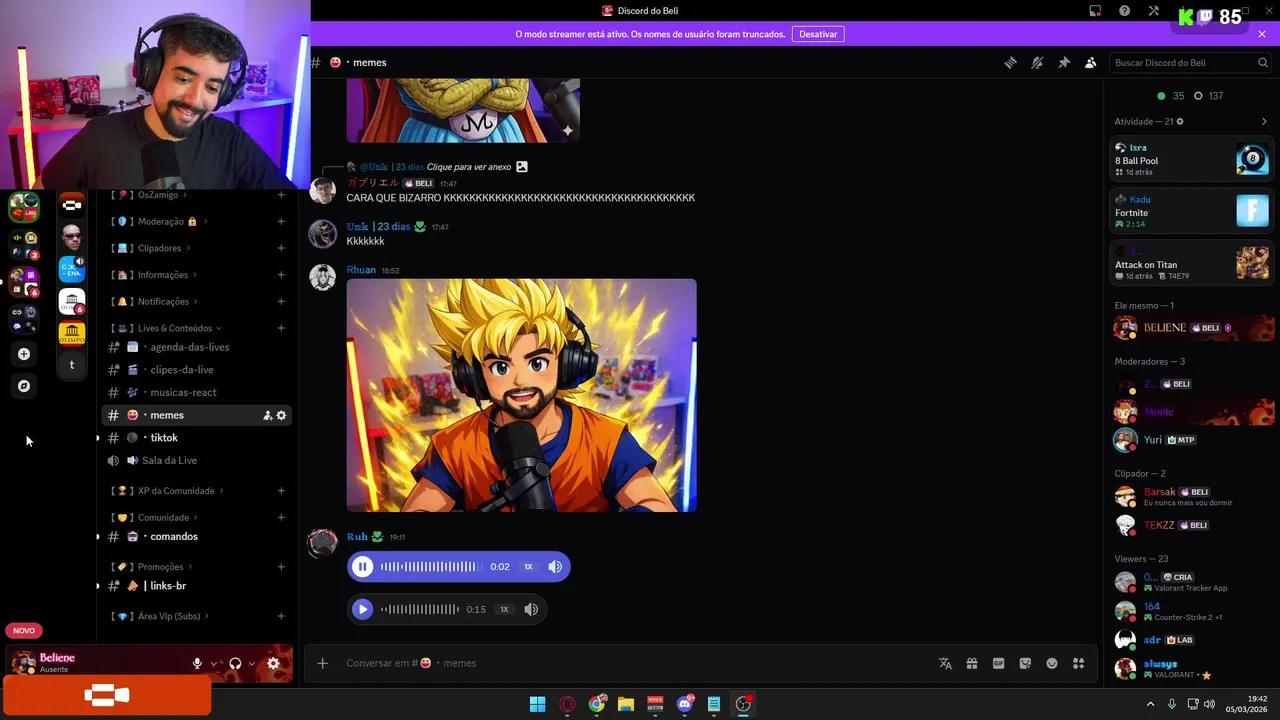This screenshot has height=720, width=1280.
Task: Open input device dropdown beside microphone
Action: [x=214, y=663]
